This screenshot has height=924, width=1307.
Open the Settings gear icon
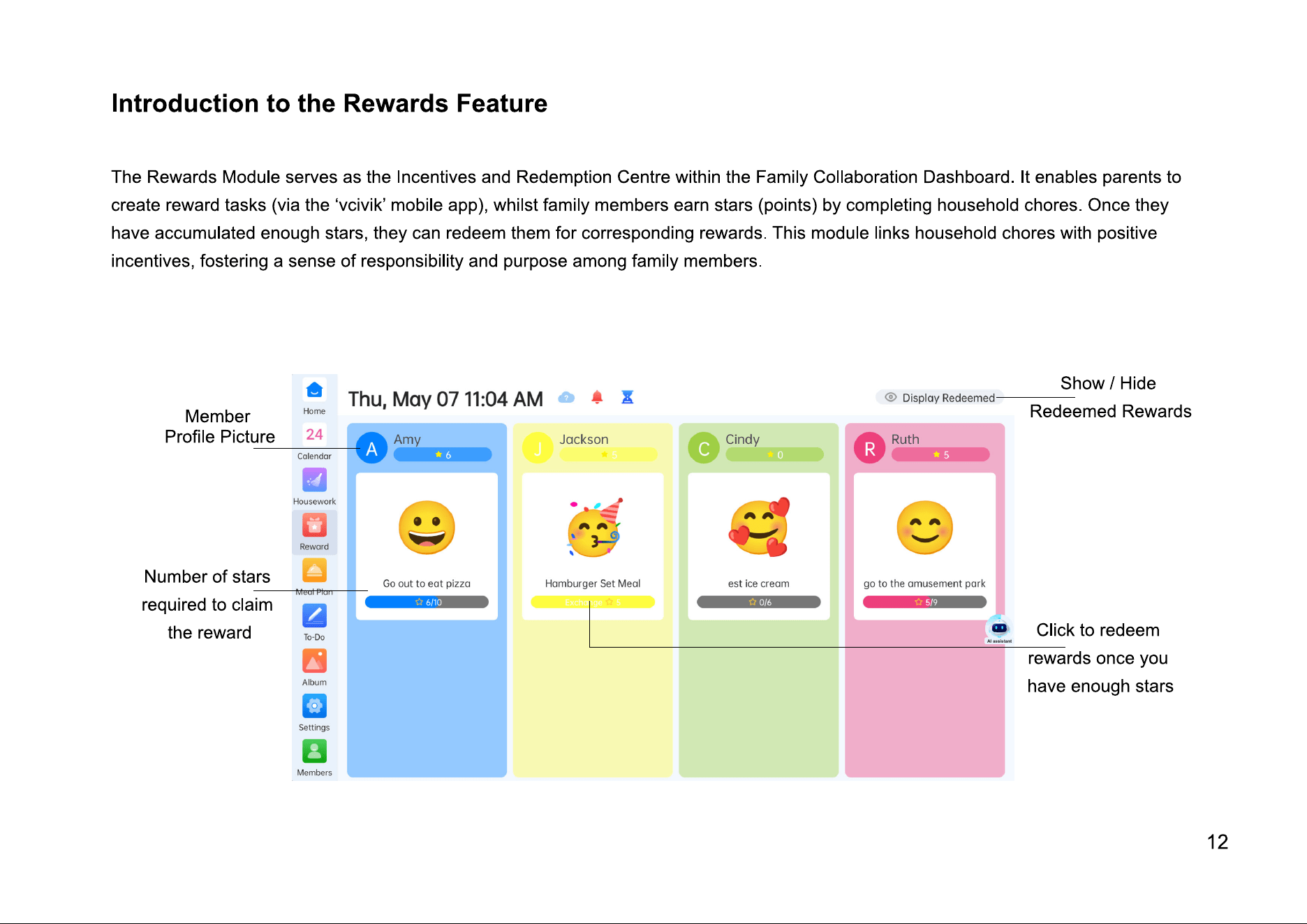314,706
